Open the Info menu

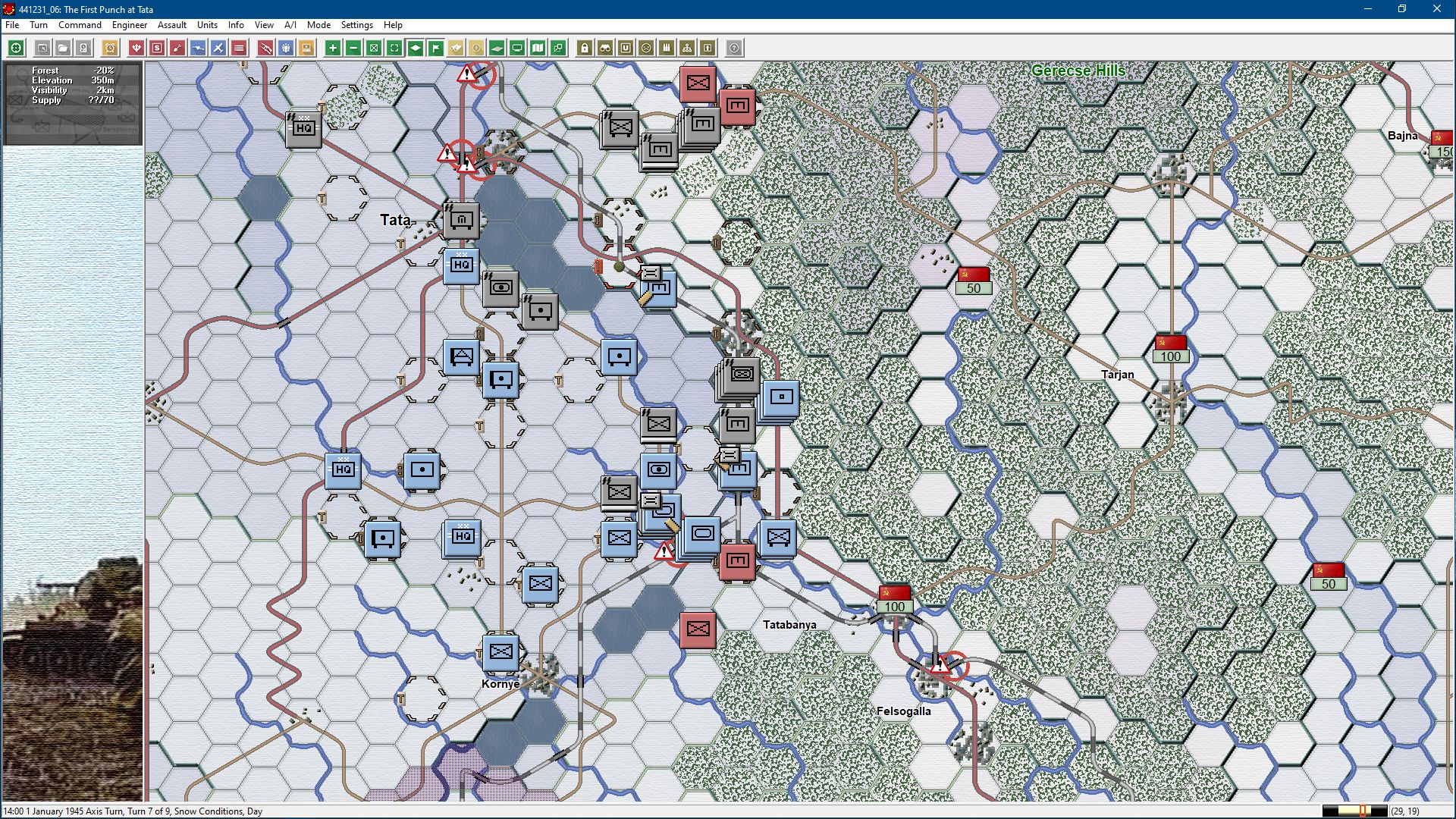pyautogui.click(x=236, y=25)
